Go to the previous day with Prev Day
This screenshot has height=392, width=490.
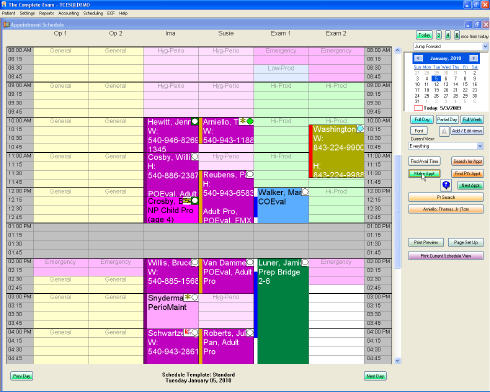(x=21, y=376)
